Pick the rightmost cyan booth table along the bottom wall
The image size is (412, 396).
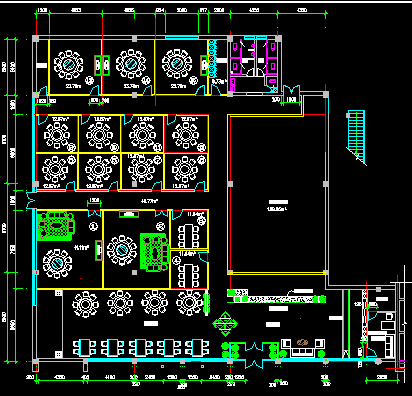[x=197, y=347]
